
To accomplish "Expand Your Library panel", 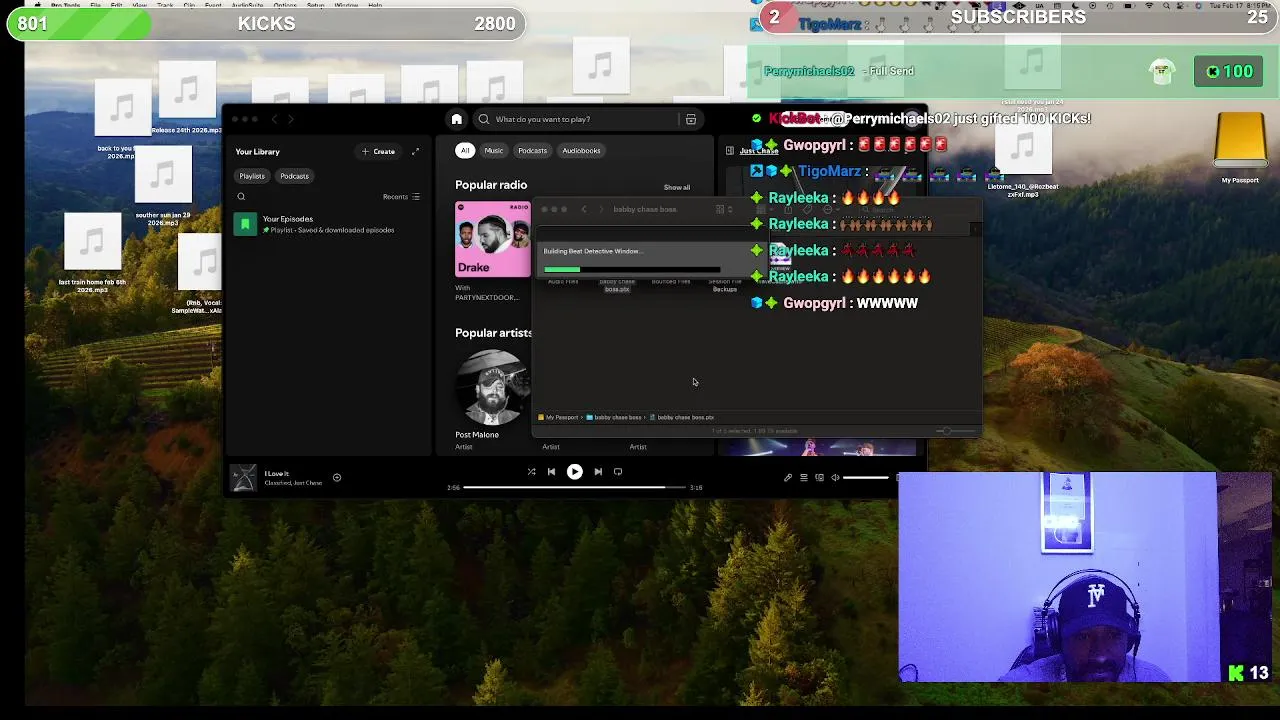I will pyautogui.click(x=415, y=151).
